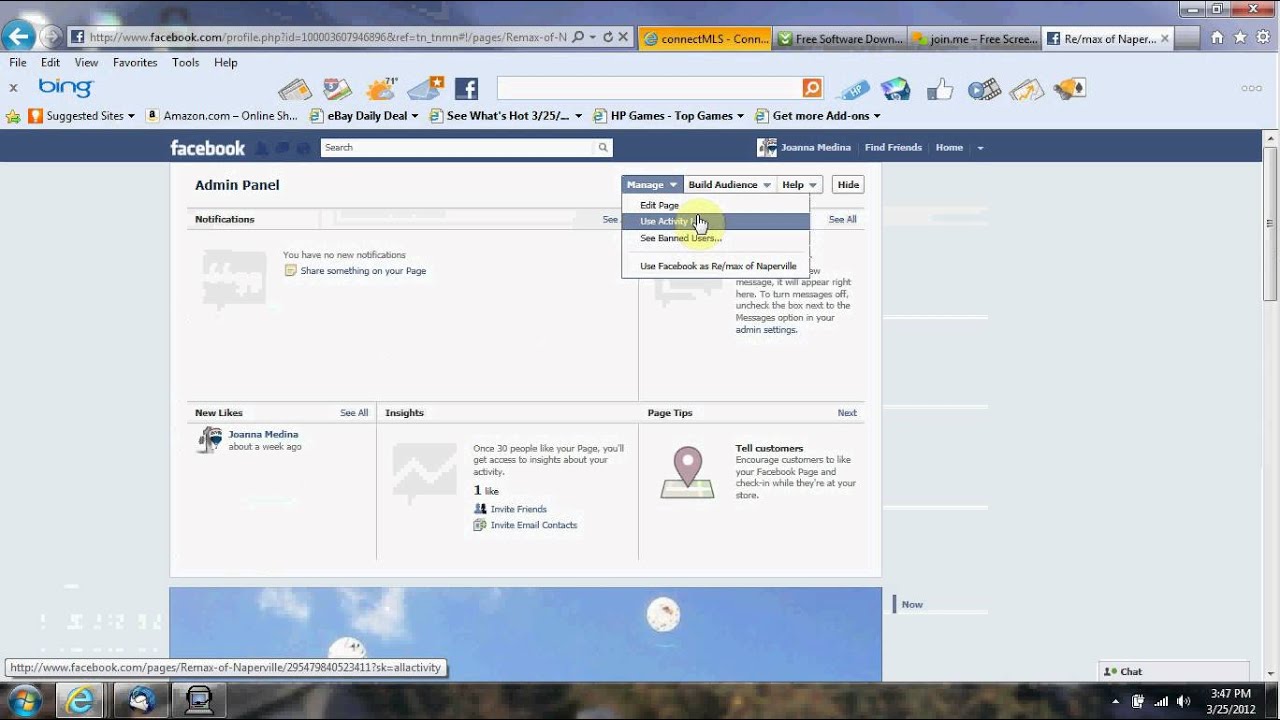Close the Re/max of Naperville tab
Screen dimensions: 1280x720
pos(1164,39)
